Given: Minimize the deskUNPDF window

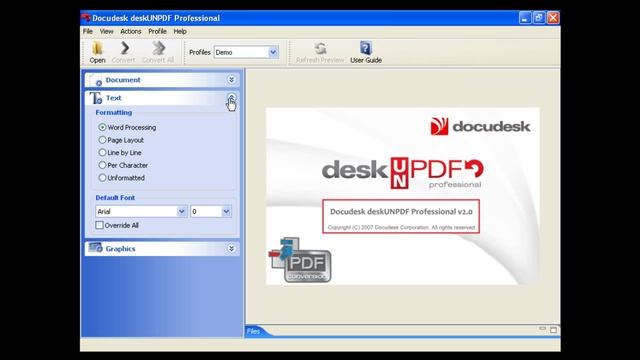Looking at the screenshot, I should (x=525, y=18).
